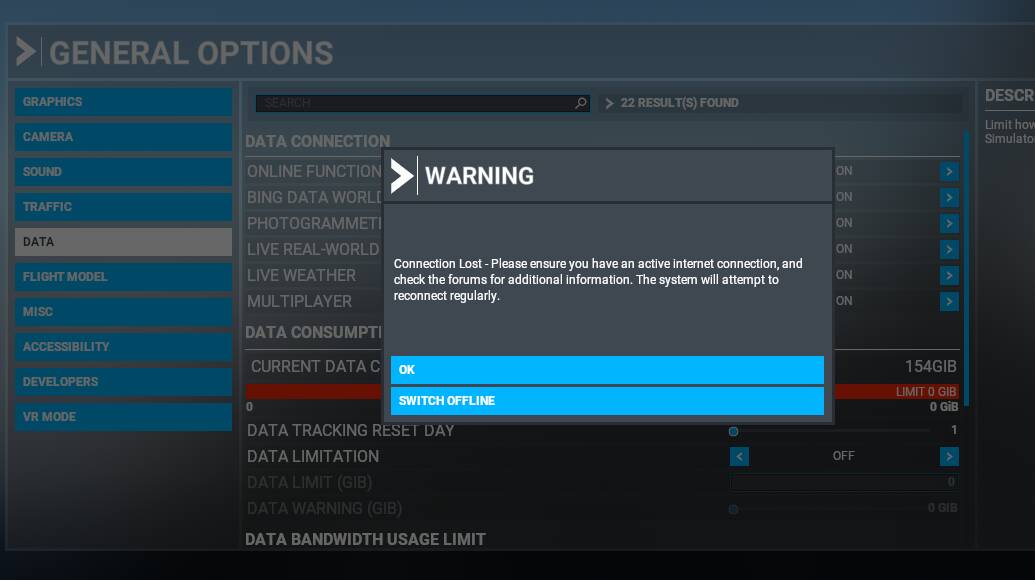Viewport: 1035px width, 580px height.
Task: Open the VR Mode tab
Action: click(x=123, y=416)
